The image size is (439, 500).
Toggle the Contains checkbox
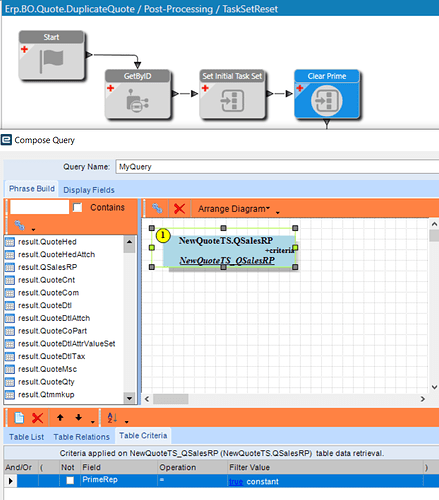click(77, 207)
